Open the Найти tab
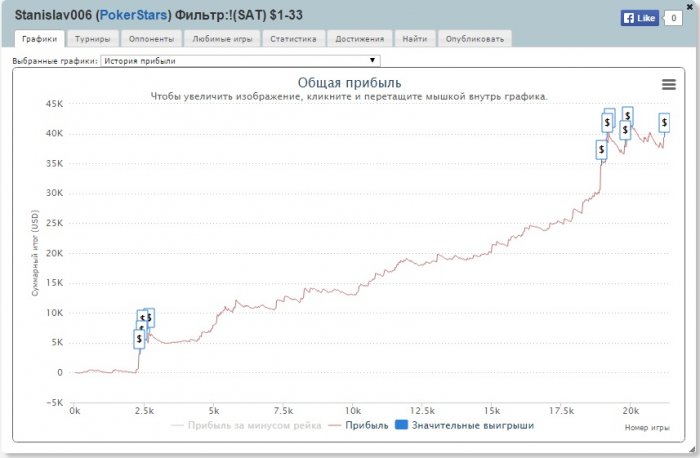This screenshot has height=458, width=700. pyautogui.click(x=415, y=39)
